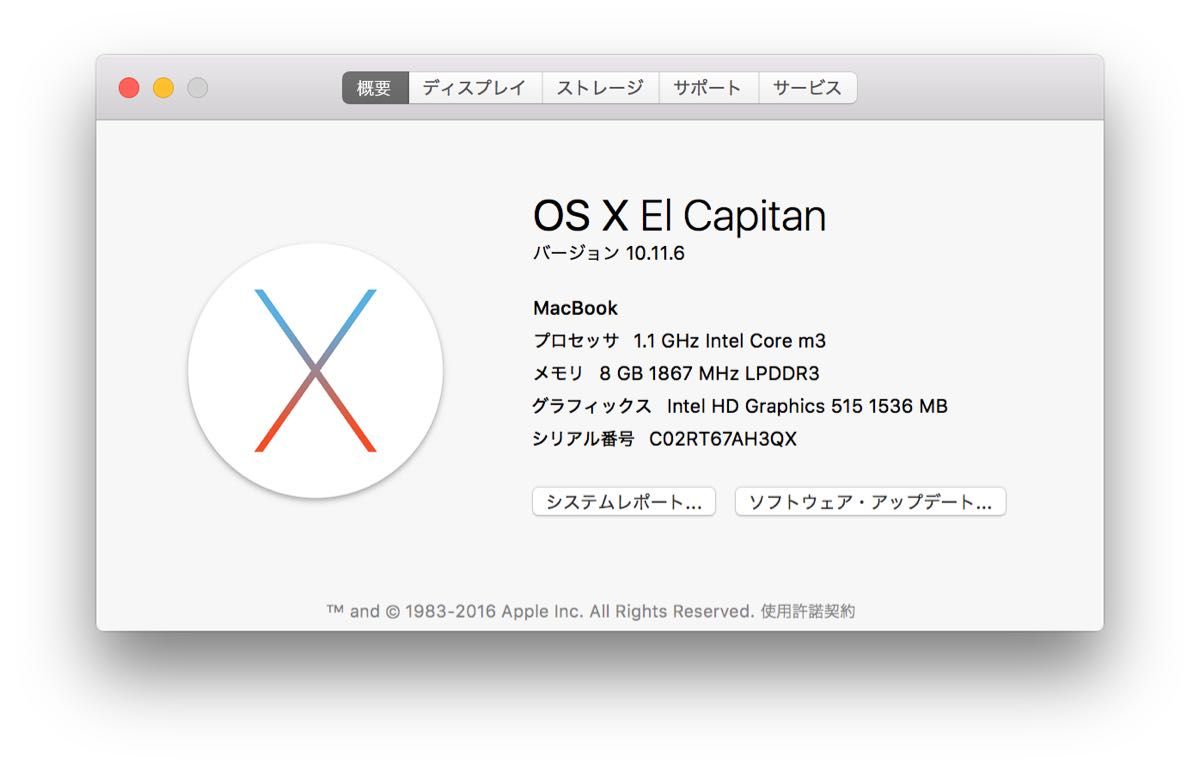Click the メモリ label
The height and width of the screenshot is (769, 1200).
point(558,374)
